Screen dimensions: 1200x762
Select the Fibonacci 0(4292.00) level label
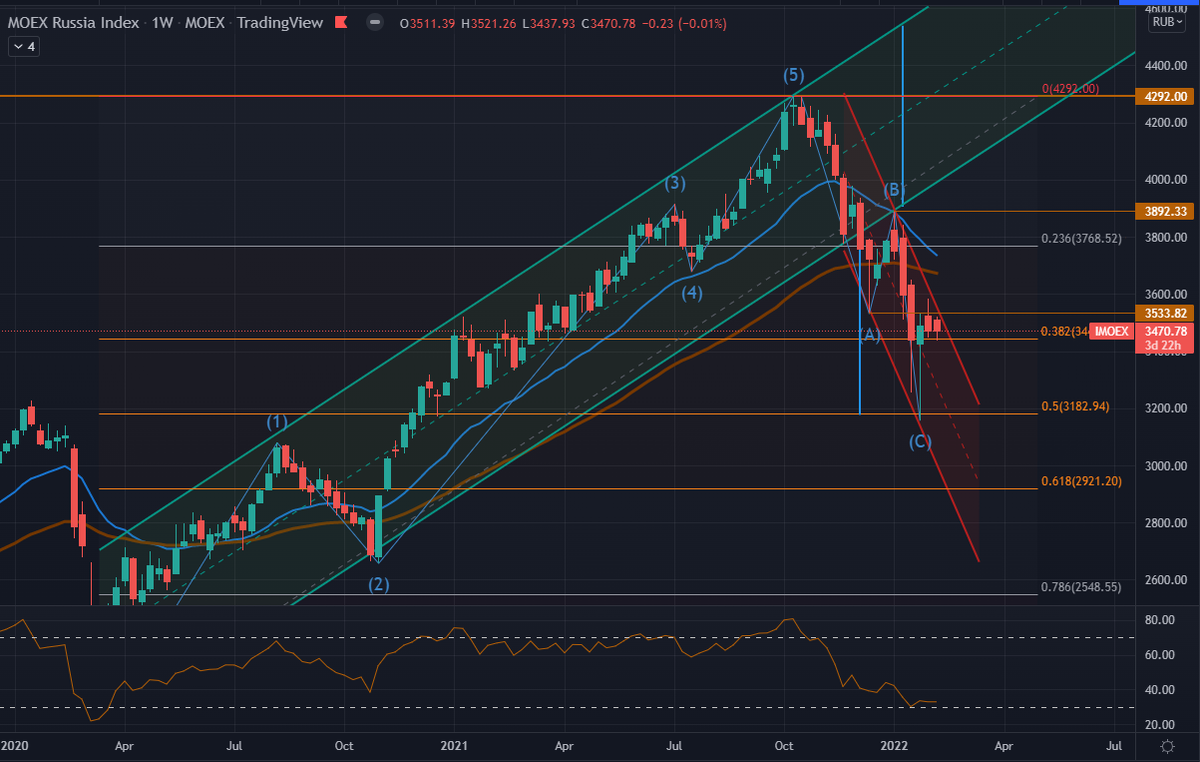click(1070, 89)
